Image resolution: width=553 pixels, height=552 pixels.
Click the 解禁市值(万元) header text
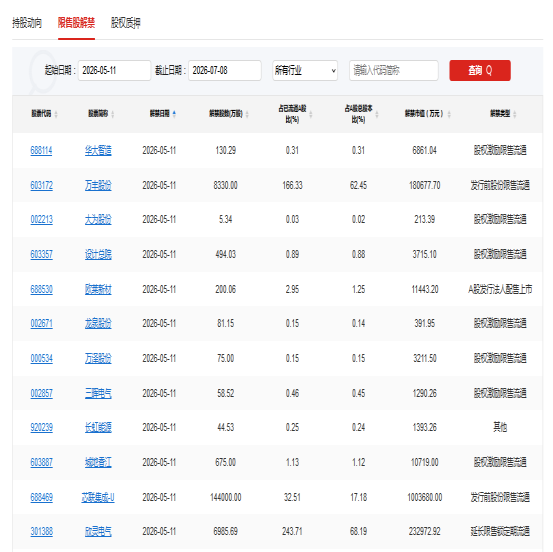coord(424,114)
